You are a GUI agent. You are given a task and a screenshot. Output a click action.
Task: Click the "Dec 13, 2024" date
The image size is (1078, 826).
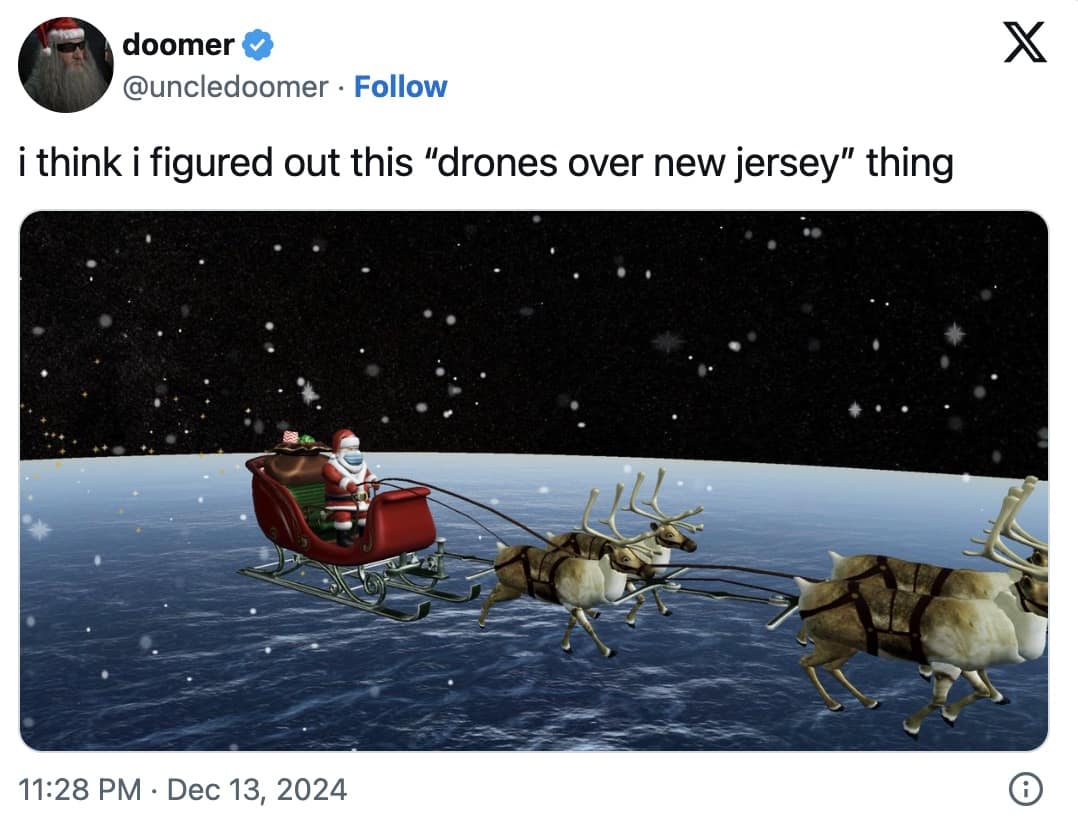pyautogui.click(x=257, y=790)
